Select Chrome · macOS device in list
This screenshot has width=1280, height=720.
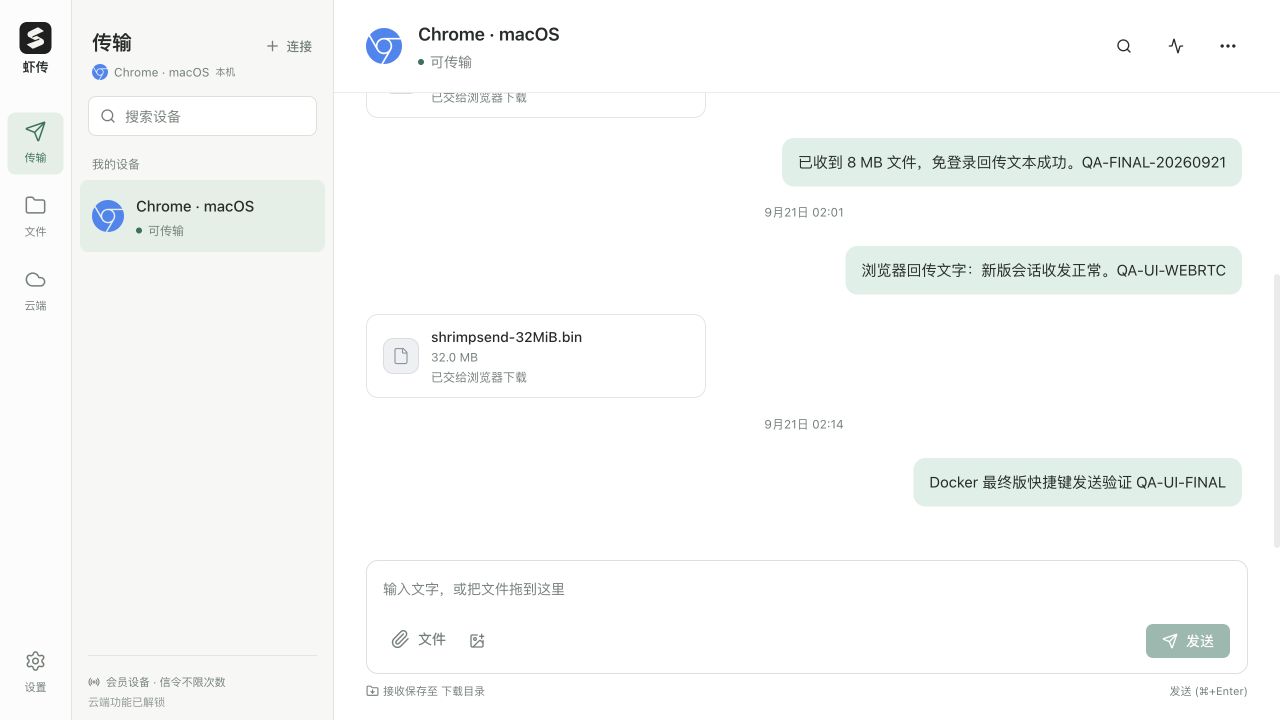point(202,216)
